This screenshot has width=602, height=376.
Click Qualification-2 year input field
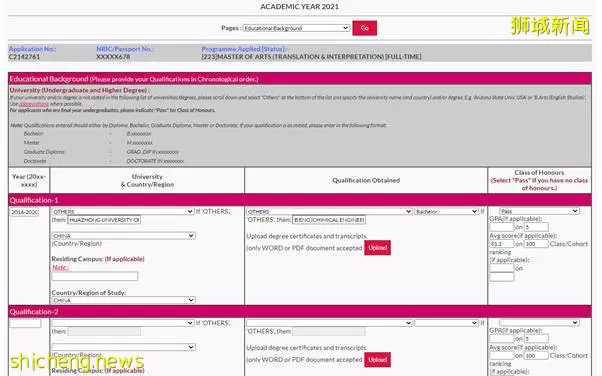(25, 323)
